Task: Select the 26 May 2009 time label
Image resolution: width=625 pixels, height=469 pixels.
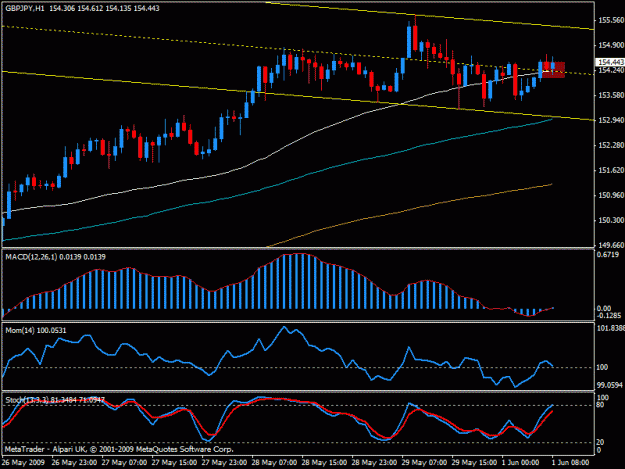Action: [x=23, y=463]
